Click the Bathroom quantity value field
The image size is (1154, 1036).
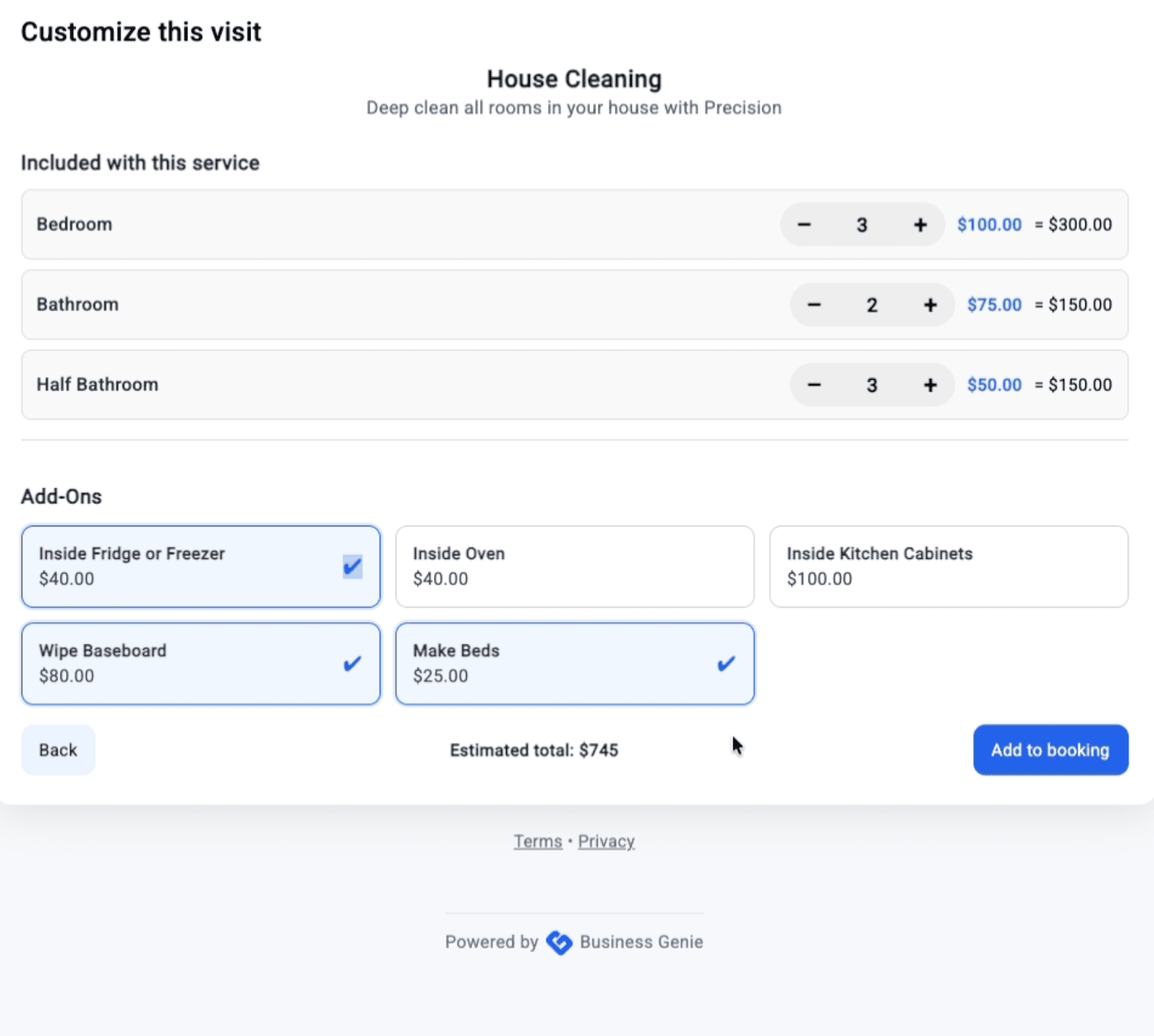pyautogui.click(x=871, y=304)
